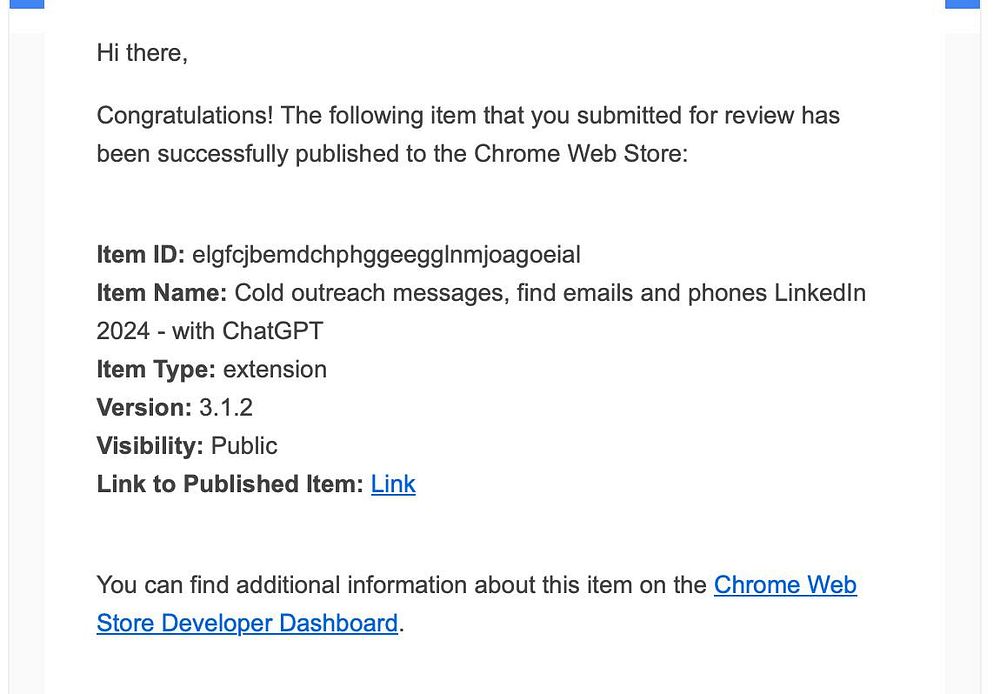This screenshot has width=1000, height=694.
Task: Click the "Public" visibility value
Action: pos(244,446)
